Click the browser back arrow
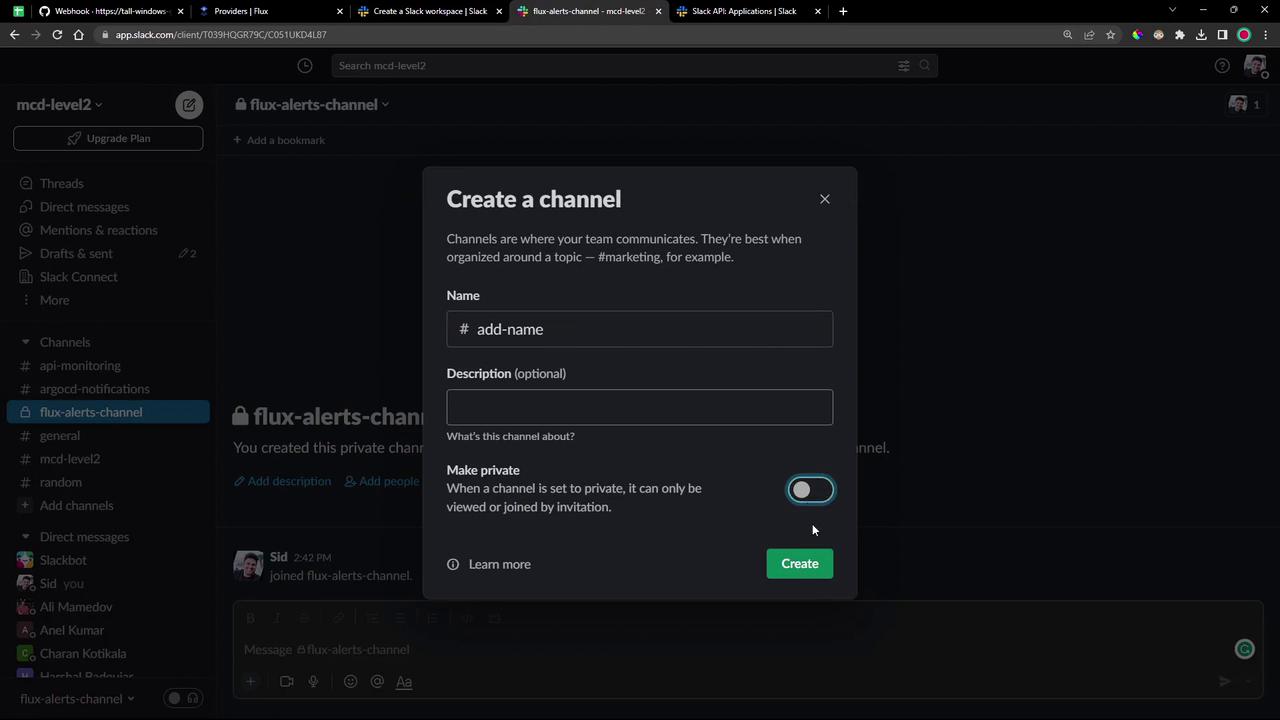 [14, 35]
